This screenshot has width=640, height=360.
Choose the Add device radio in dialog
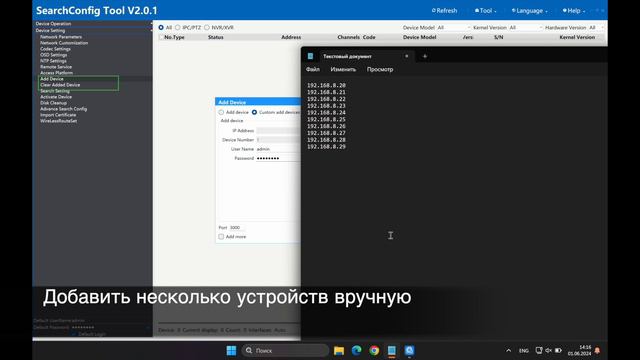pos(221,112)
